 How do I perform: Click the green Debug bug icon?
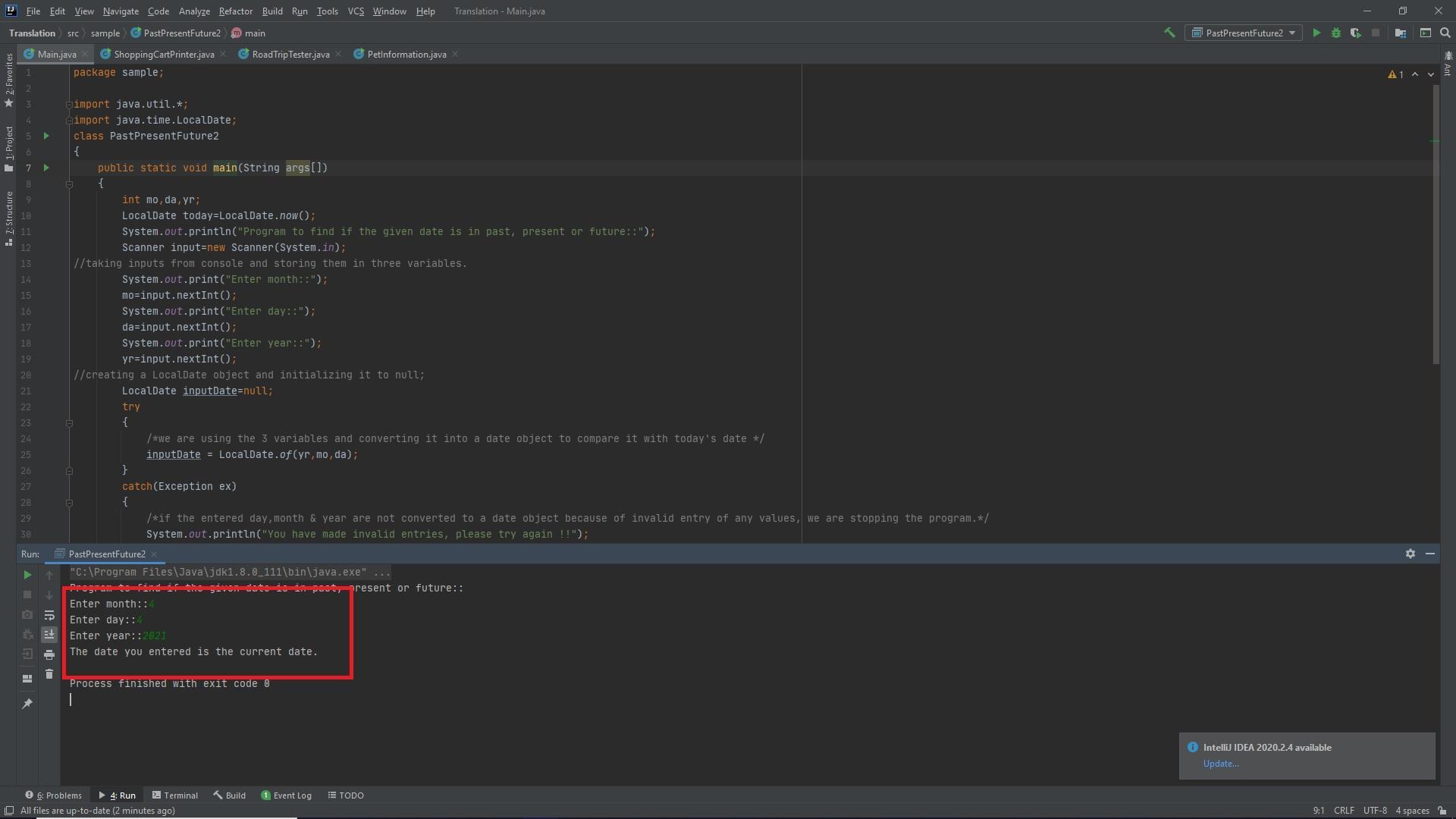(1336, 33)
